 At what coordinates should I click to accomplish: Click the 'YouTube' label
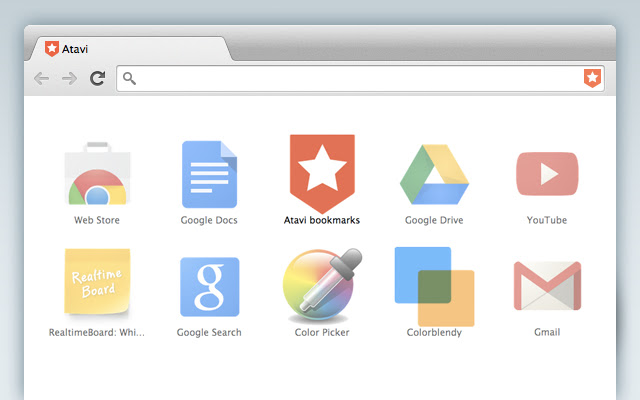[x=547, y=220]
